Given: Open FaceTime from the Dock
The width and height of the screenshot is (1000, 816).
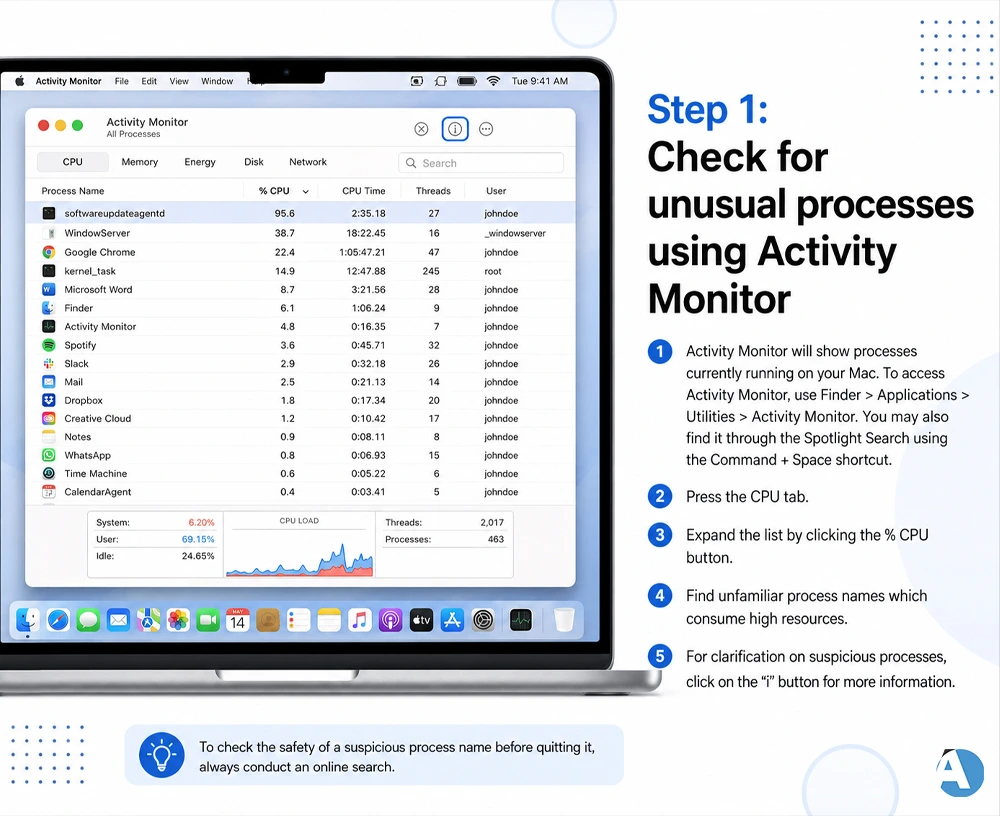Looking at the screenshot, I should point(208,619).
